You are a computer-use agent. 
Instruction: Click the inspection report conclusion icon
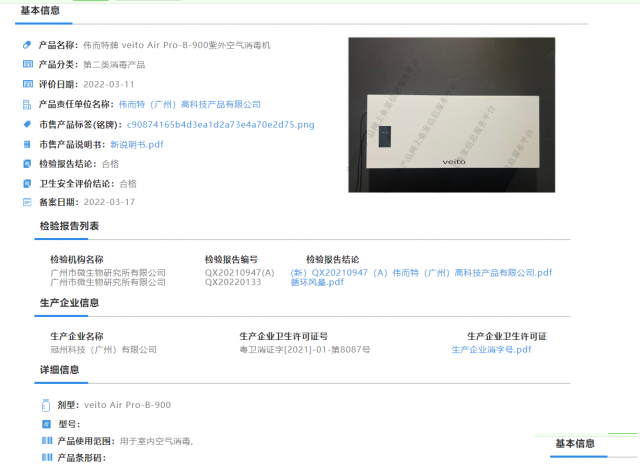(x=28, y=163)
